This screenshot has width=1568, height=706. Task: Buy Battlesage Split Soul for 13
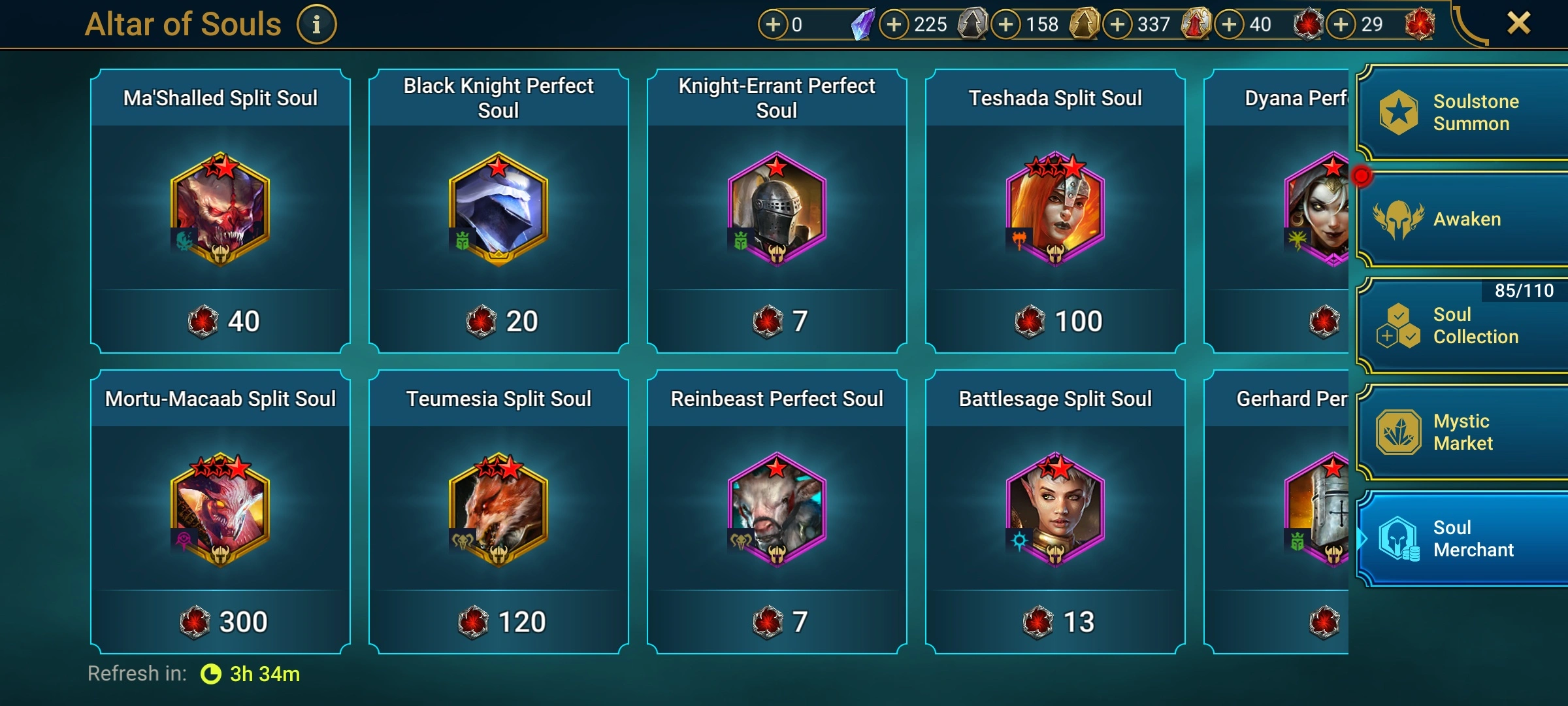(x=1055, y=622)
